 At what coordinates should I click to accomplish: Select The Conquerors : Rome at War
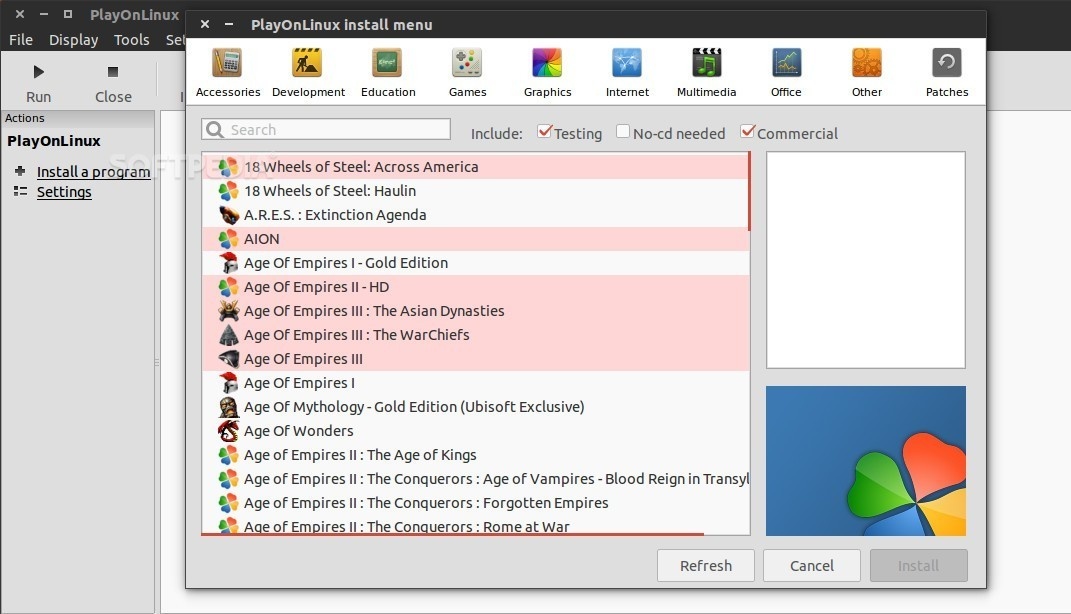tap(475, 525)
